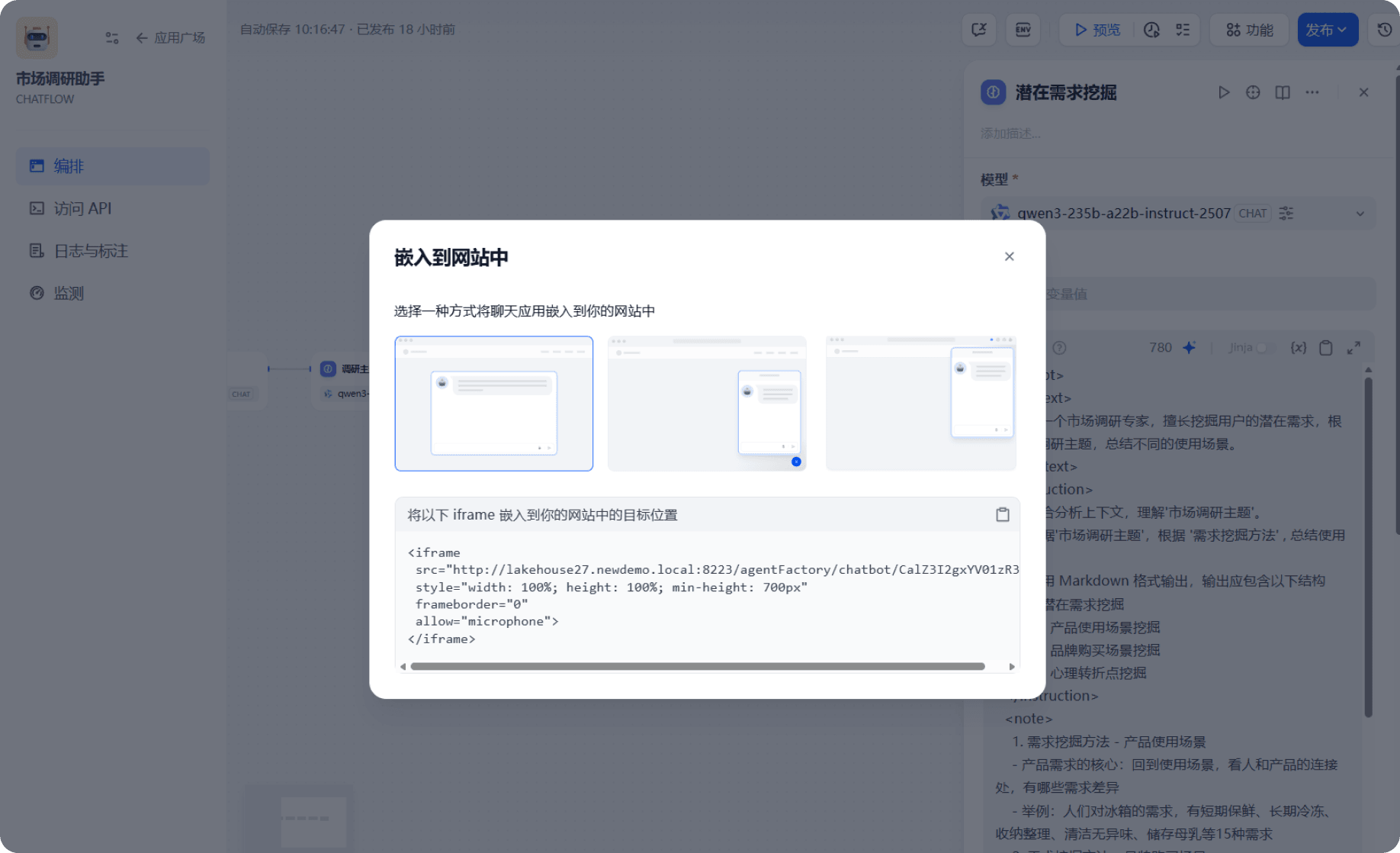Return to 应用广场 app list
The width and height of the screenshot is (1400, 853).
[x=171, y=38]
